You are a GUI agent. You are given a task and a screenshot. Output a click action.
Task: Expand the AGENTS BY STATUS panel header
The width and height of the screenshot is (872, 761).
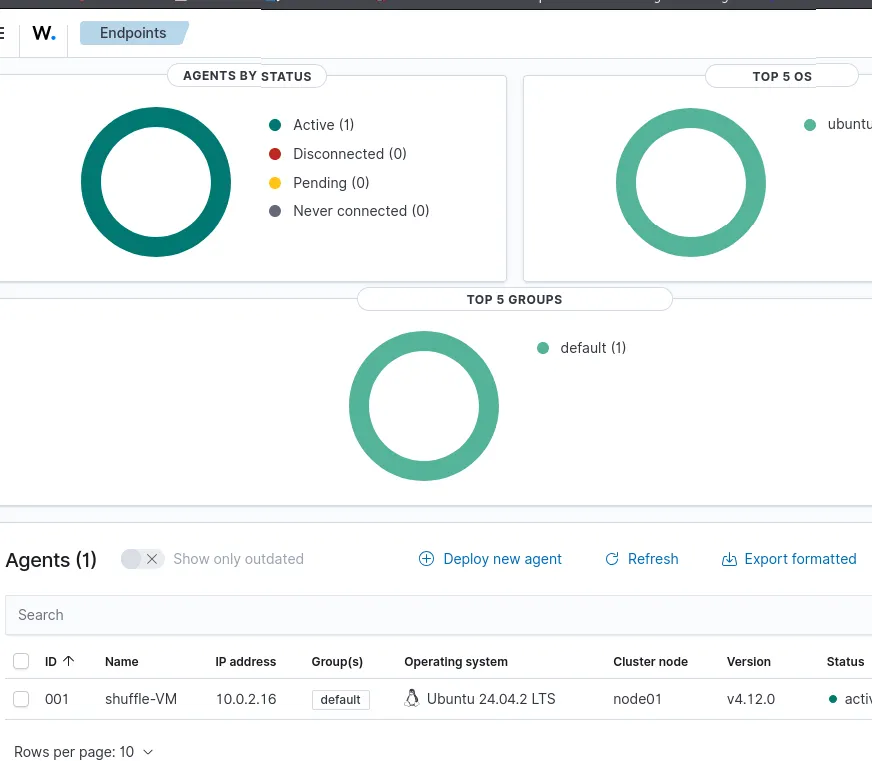[246, 75]
